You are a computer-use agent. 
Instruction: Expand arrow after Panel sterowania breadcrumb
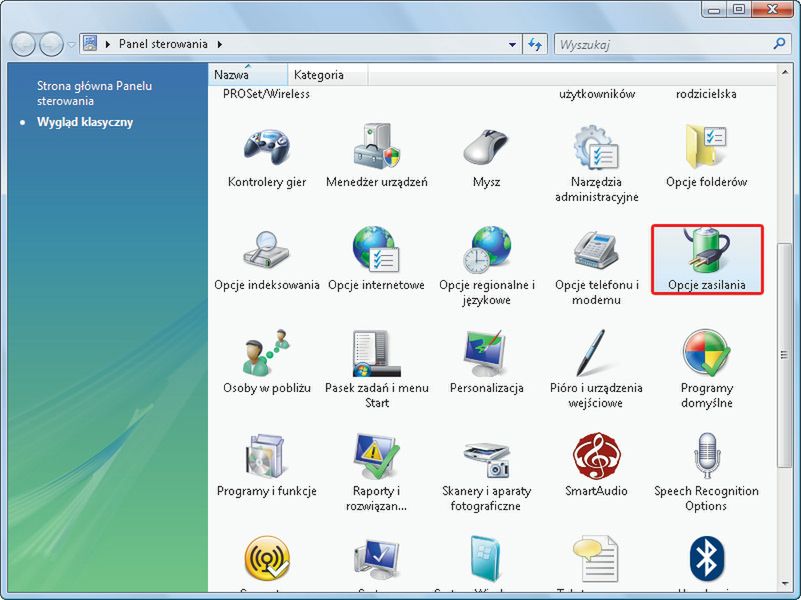point(220,44)
